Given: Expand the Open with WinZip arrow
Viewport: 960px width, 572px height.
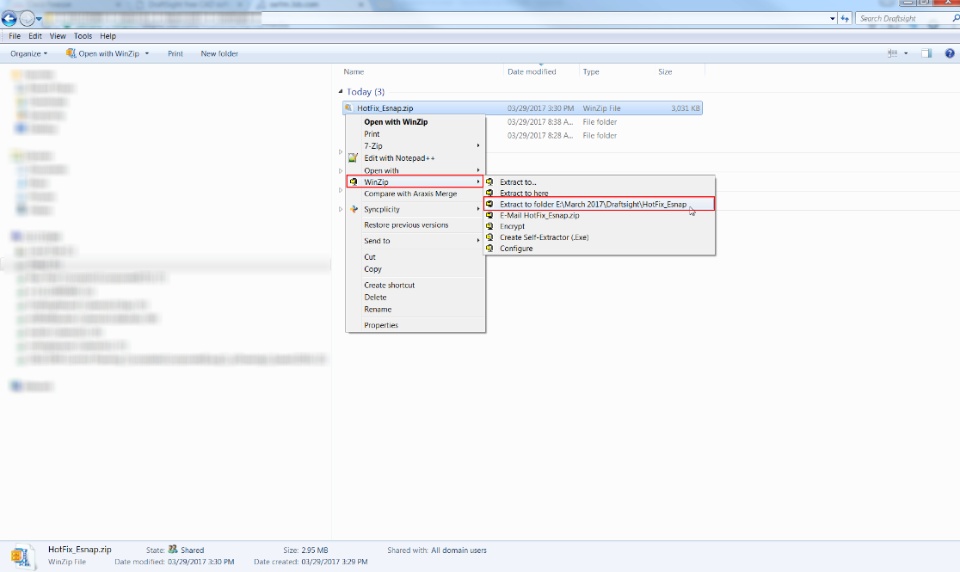Looking at the screenshot, I should tap(147, 53).
